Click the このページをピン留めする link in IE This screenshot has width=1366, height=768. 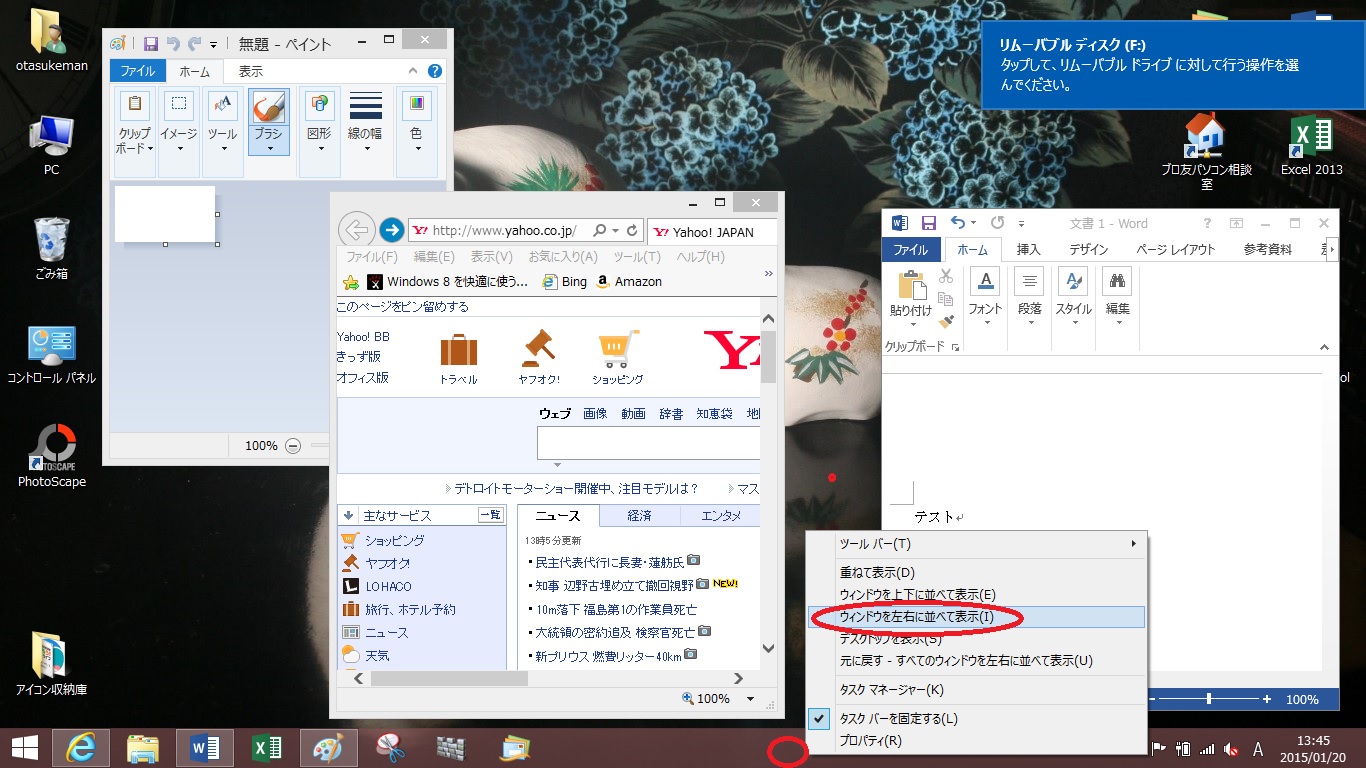point(403,307)
